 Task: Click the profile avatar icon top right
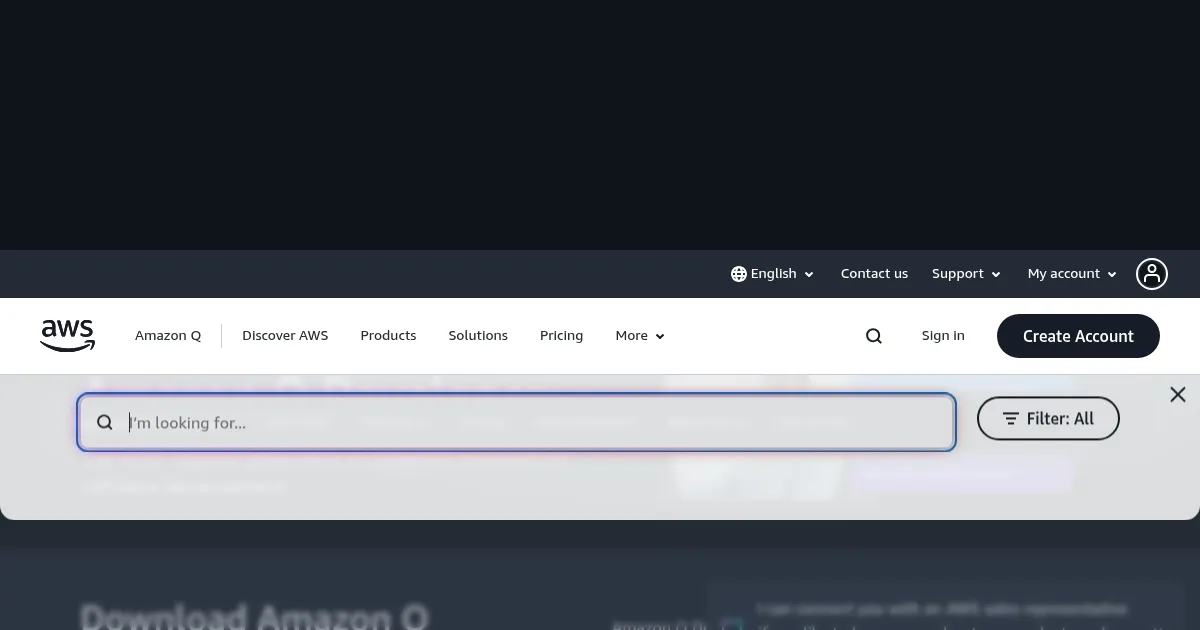point(1152,273)
